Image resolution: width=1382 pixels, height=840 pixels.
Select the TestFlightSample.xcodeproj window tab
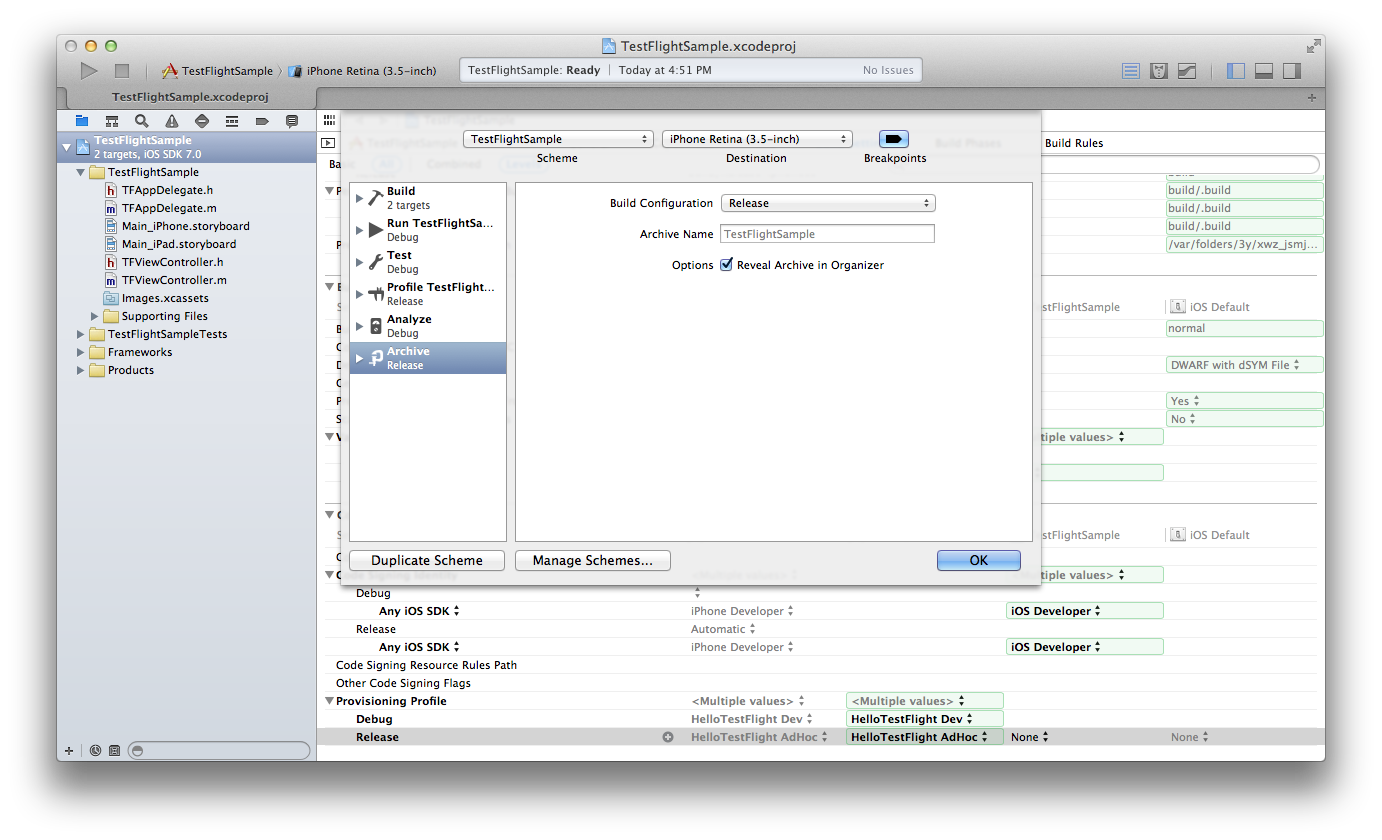coord(190,97)
